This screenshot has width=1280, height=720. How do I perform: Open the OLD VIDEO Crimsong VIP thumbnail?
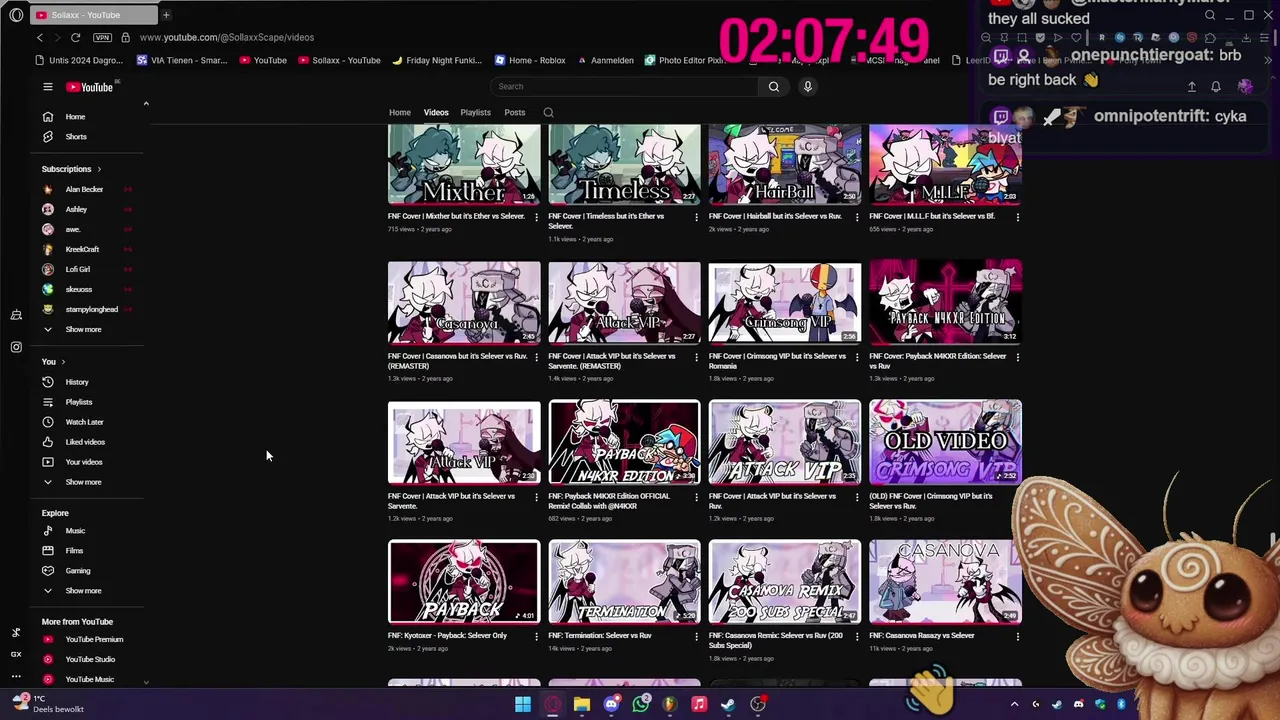945,443
